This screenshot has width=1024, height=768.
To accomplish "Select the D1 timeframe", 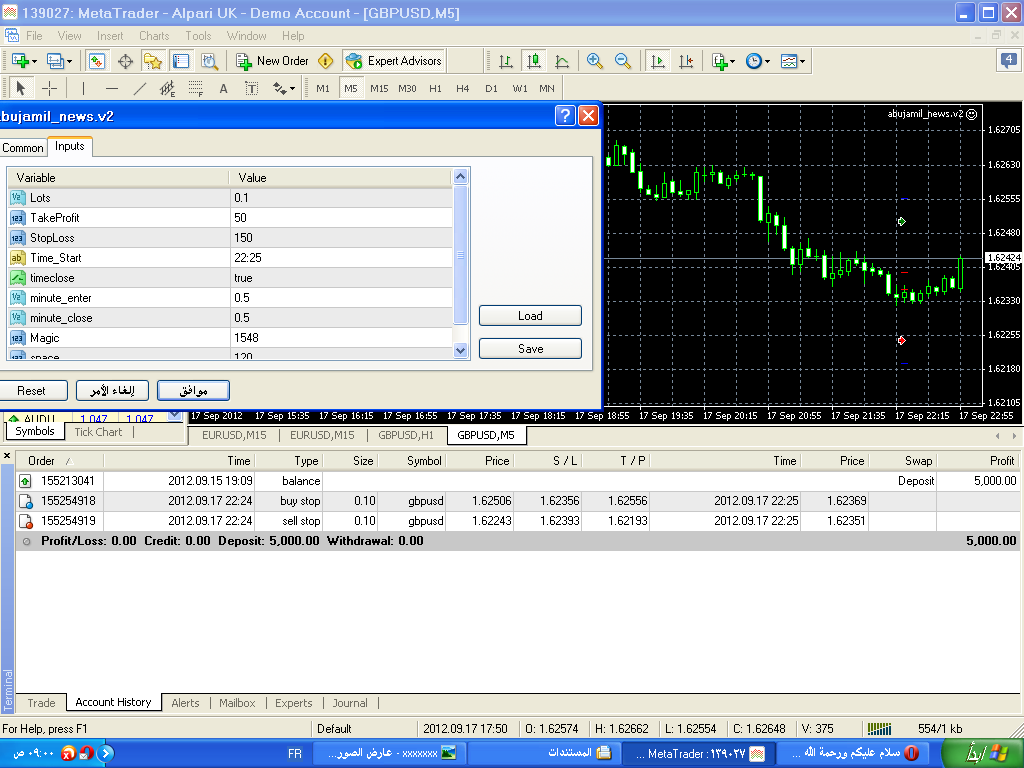I will tap(491, 88).
